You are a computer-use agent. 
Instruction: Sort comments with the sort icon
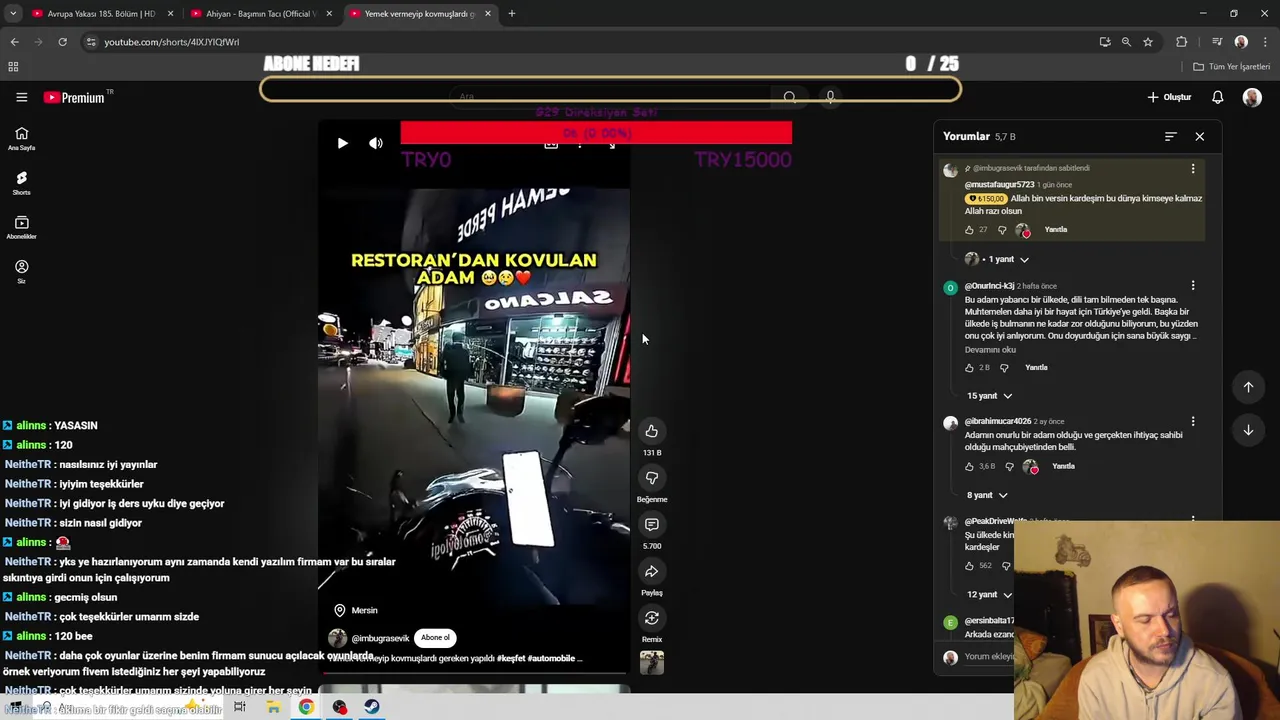[x=1170, y=136]
